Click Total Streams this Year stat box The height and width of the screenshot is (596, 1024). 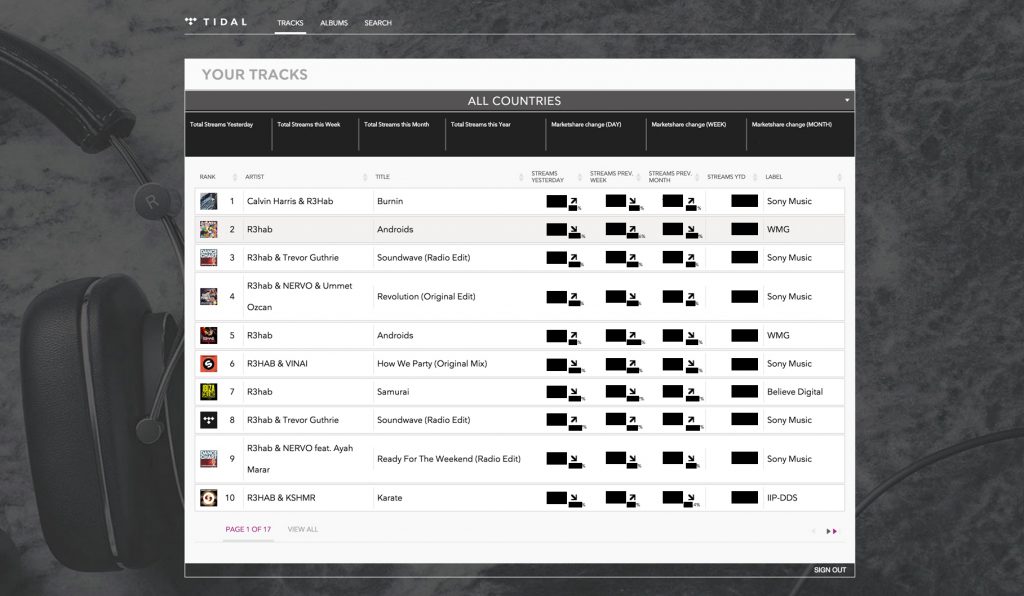(496, 134)
